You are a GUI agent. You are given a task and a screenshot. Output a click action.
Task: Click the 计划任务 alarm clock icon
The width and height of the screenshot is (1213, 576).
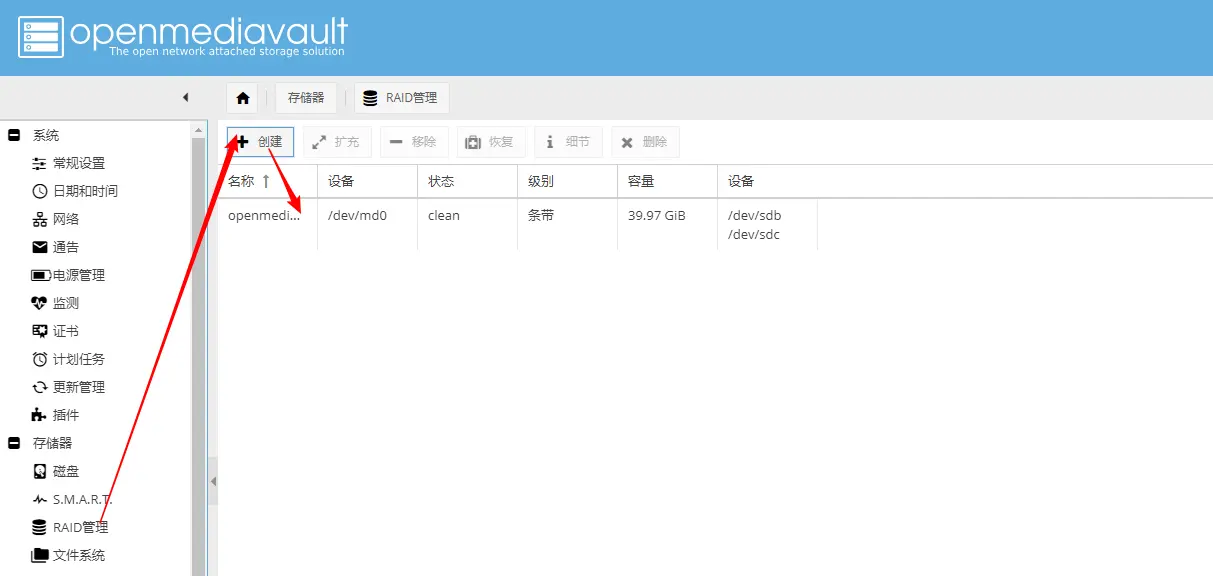40,359
